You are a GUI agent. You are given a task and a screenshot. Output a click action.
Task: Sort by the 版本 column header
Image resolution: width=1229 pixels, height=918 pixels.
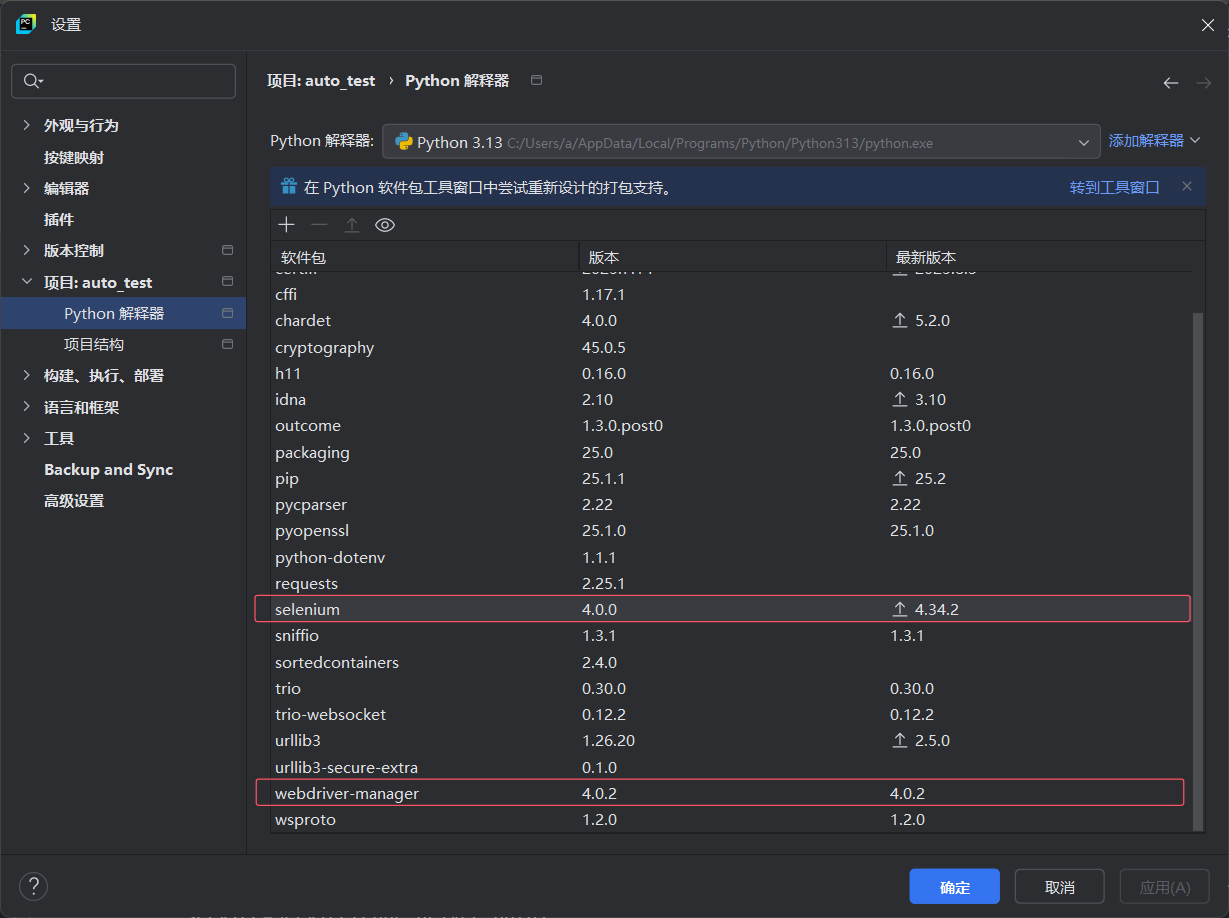click(x=732, y=257)
